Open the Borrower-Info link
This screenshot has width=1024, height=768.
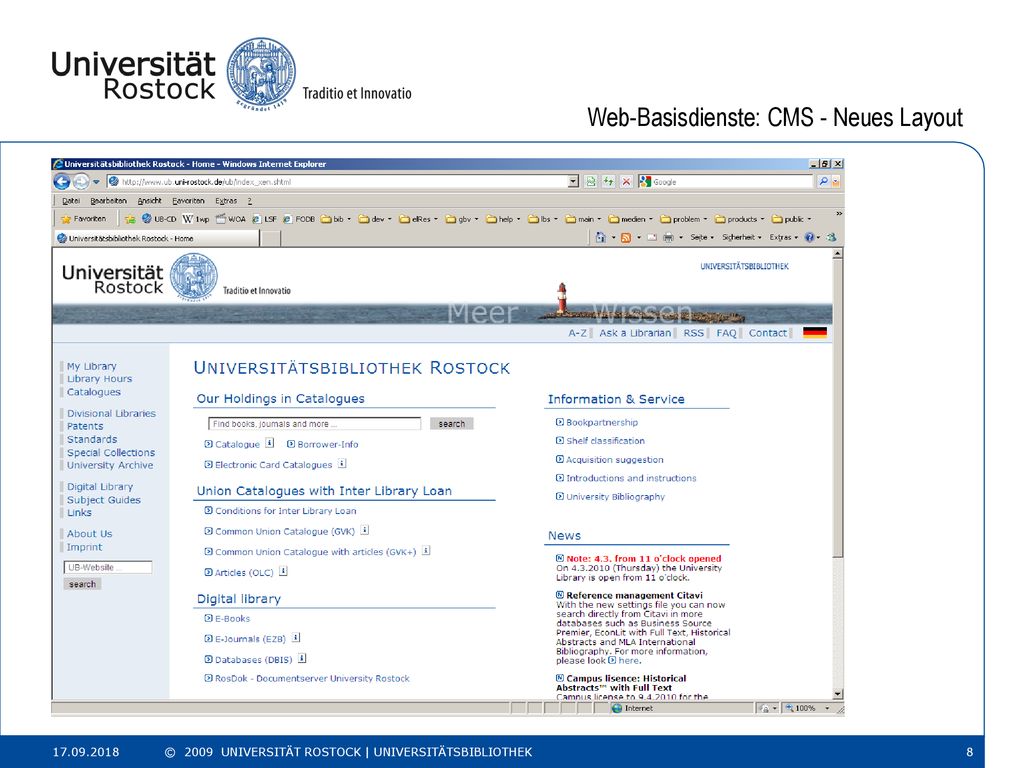coord(328,444)
